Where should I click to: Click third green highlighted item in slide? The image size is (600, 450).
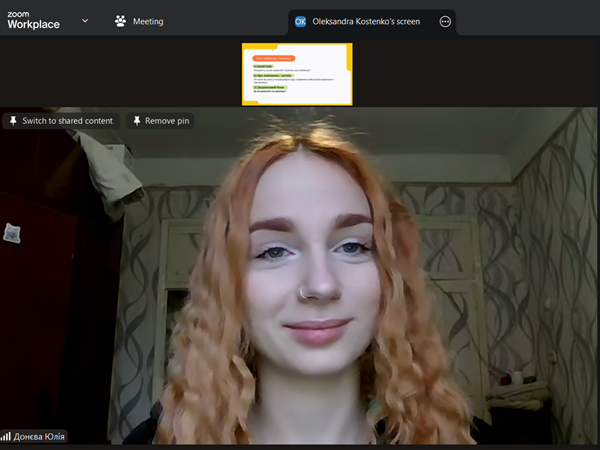[x=272, y=87]
